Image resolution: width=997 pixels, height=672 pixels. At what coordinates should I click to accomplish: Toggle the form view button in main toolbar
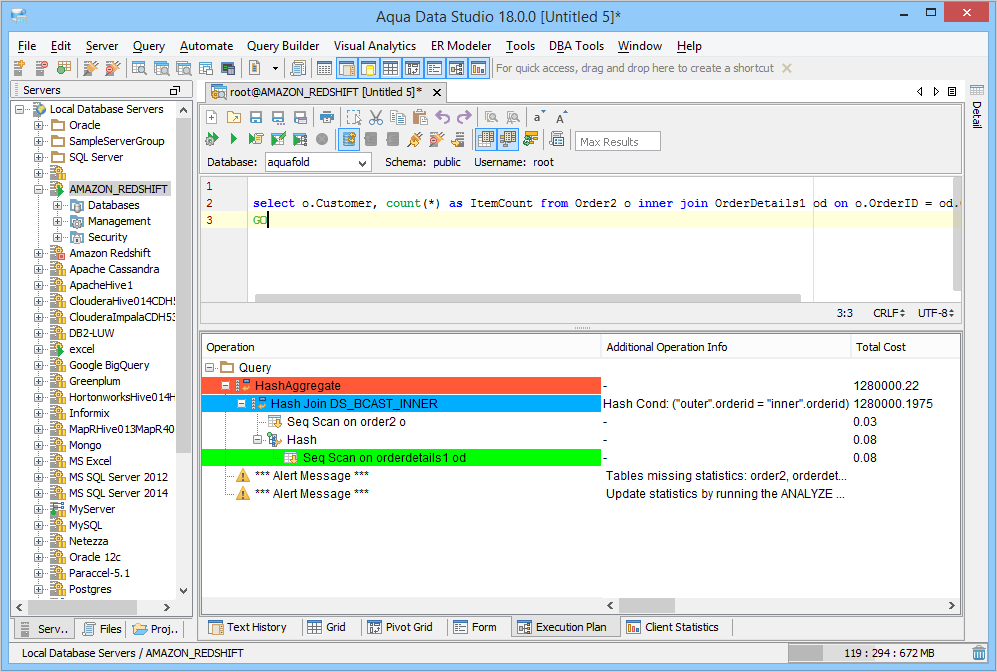point(434,68)
